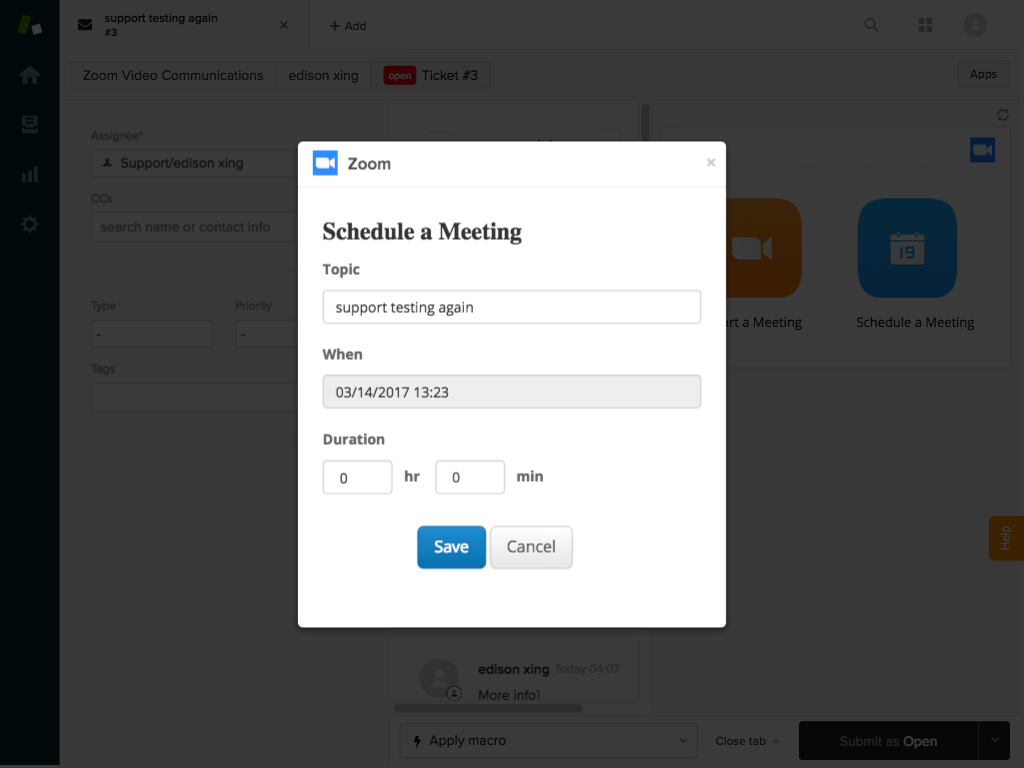Click the Save button in dialog
Viewport: 1024px width, 768px height.
click(x=451, y=547)
